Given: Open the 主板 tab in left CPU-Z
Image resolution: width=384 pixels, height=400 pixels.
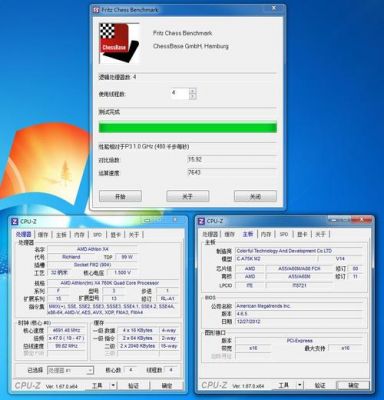Looking at the screenshot, I should tap(61, 235).
